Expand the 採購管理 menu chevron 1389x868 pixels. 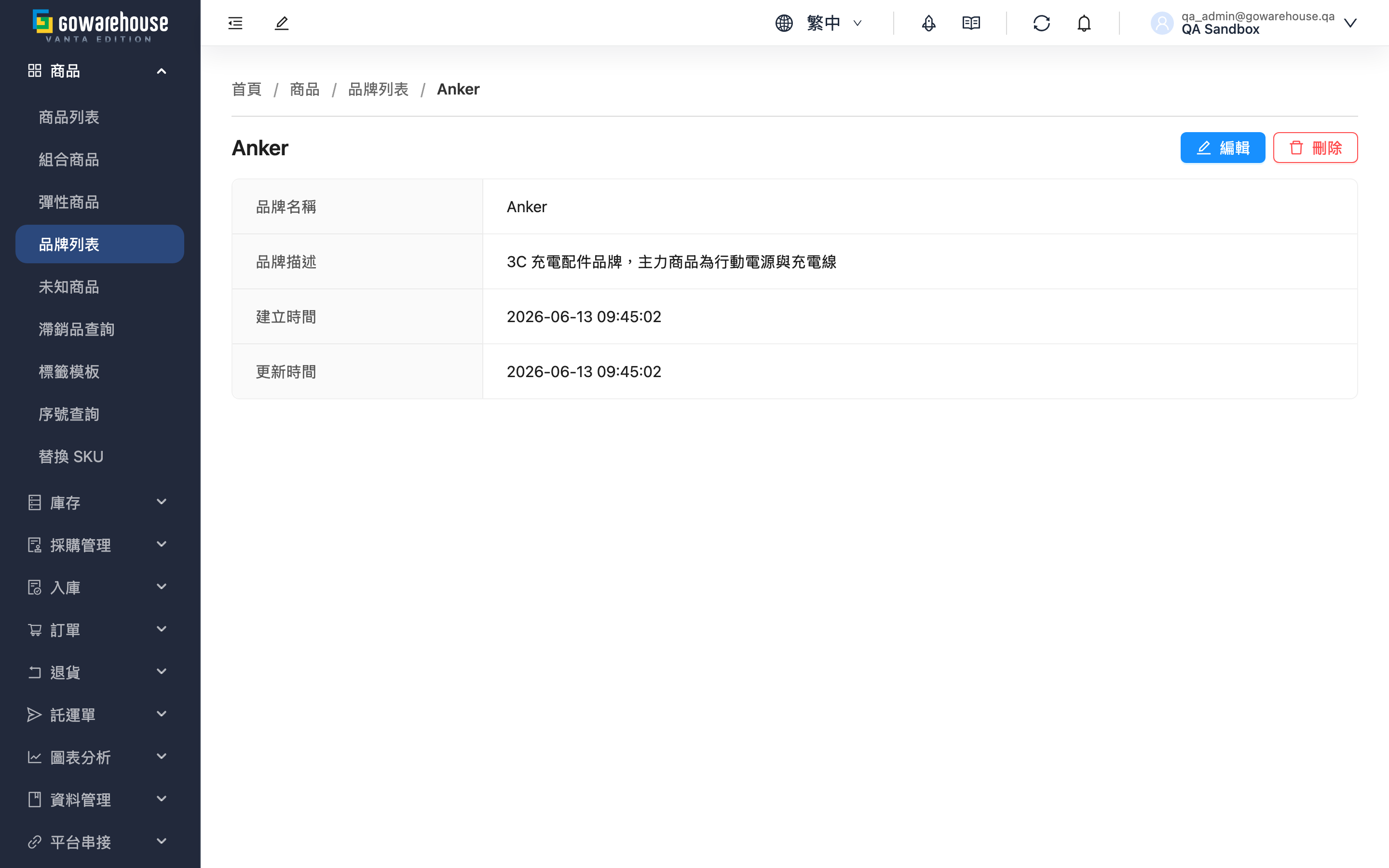click(162, 543)
